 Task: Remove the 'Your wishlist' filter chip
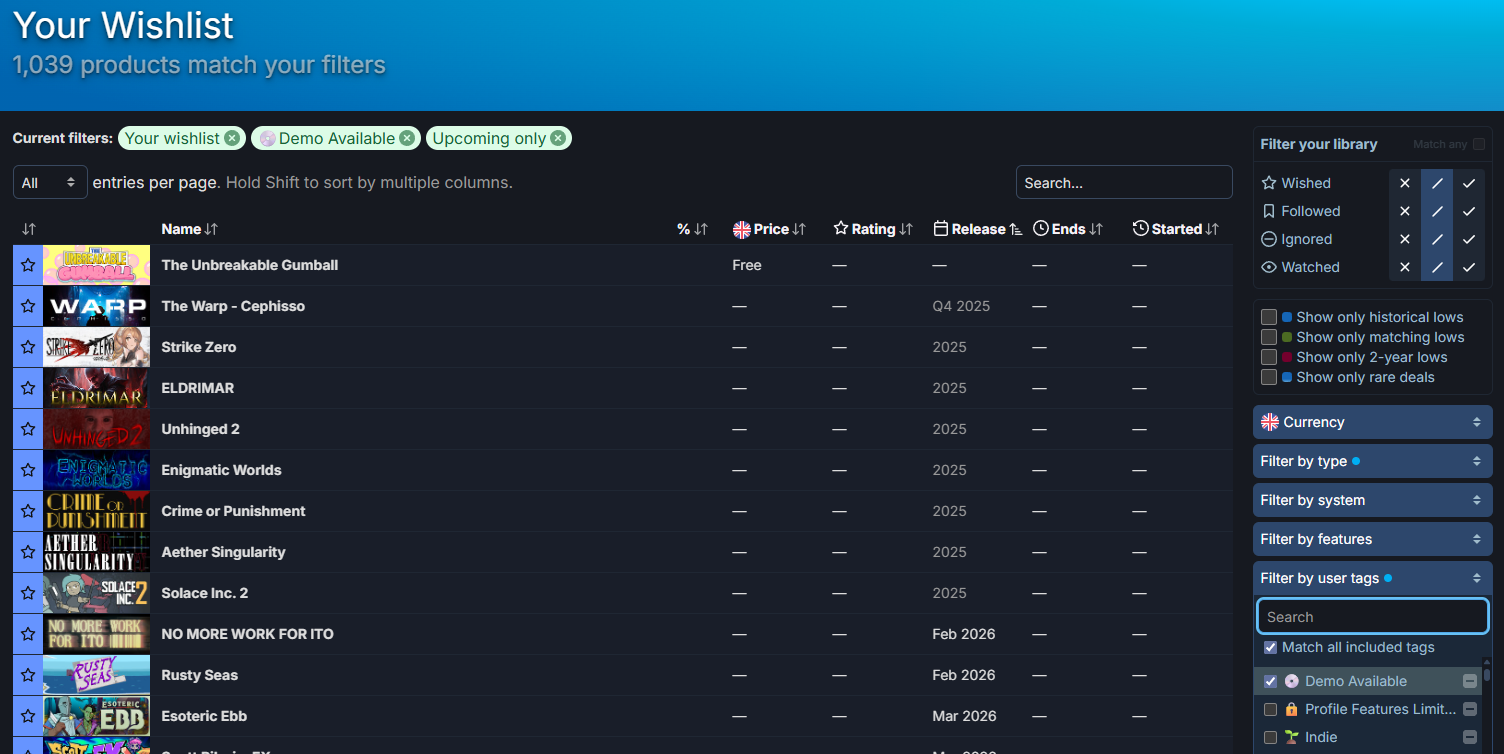[x=232, y=138]
